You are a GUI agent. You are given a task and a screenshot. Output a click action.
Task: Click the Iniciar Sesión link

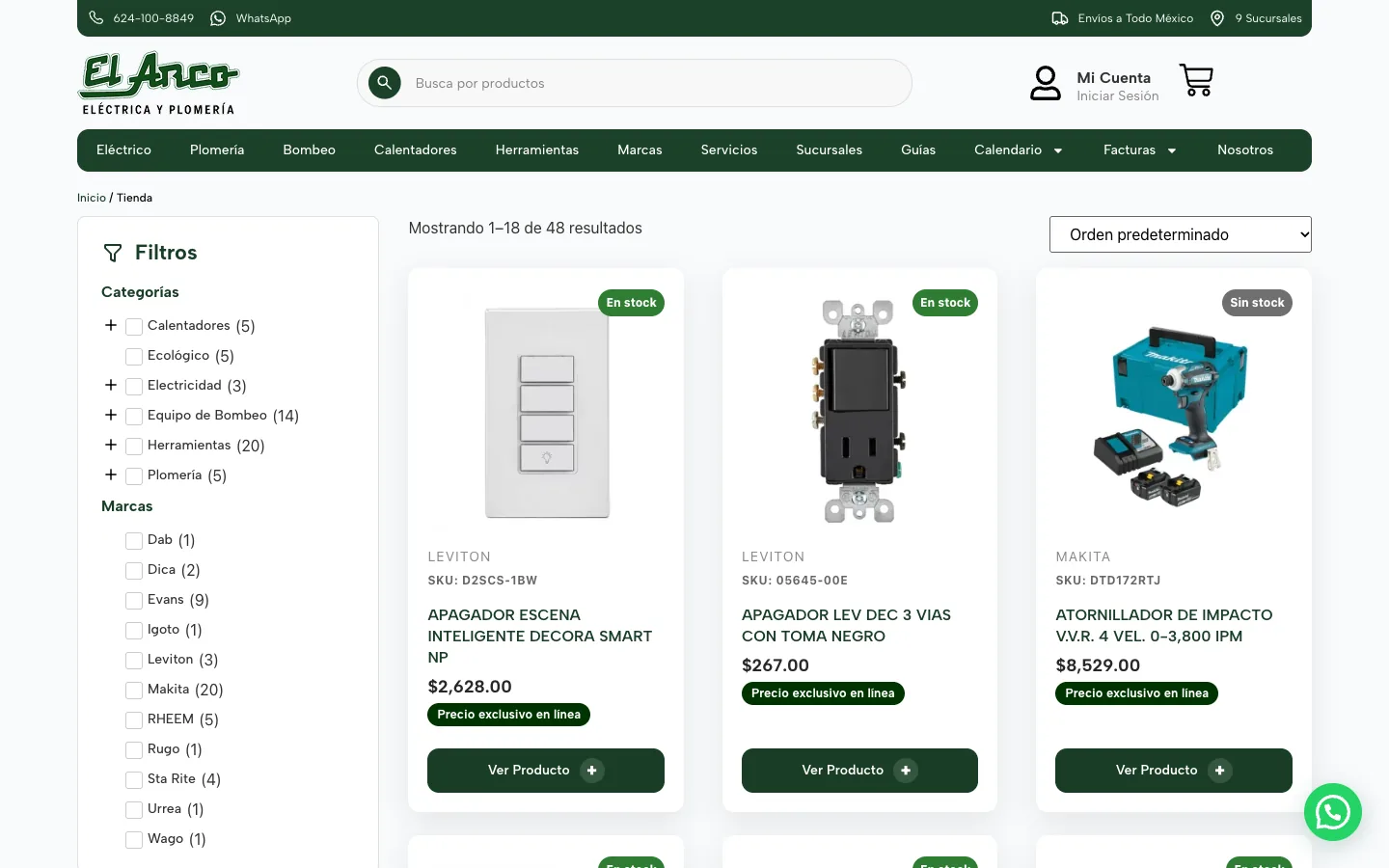1118,96
